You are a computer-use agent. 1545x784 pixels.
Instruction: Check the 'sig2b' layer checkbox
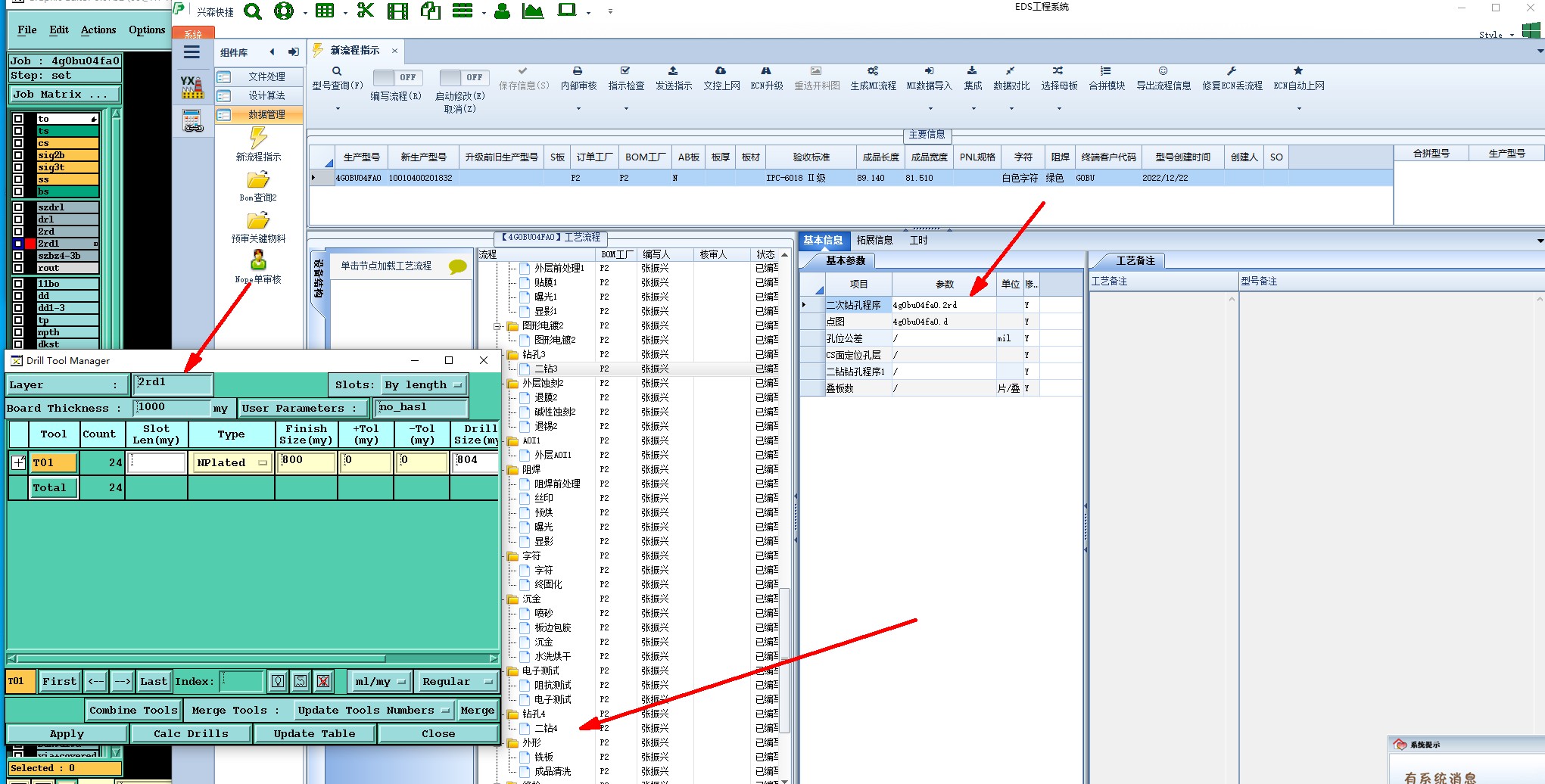tap(18, 155)
